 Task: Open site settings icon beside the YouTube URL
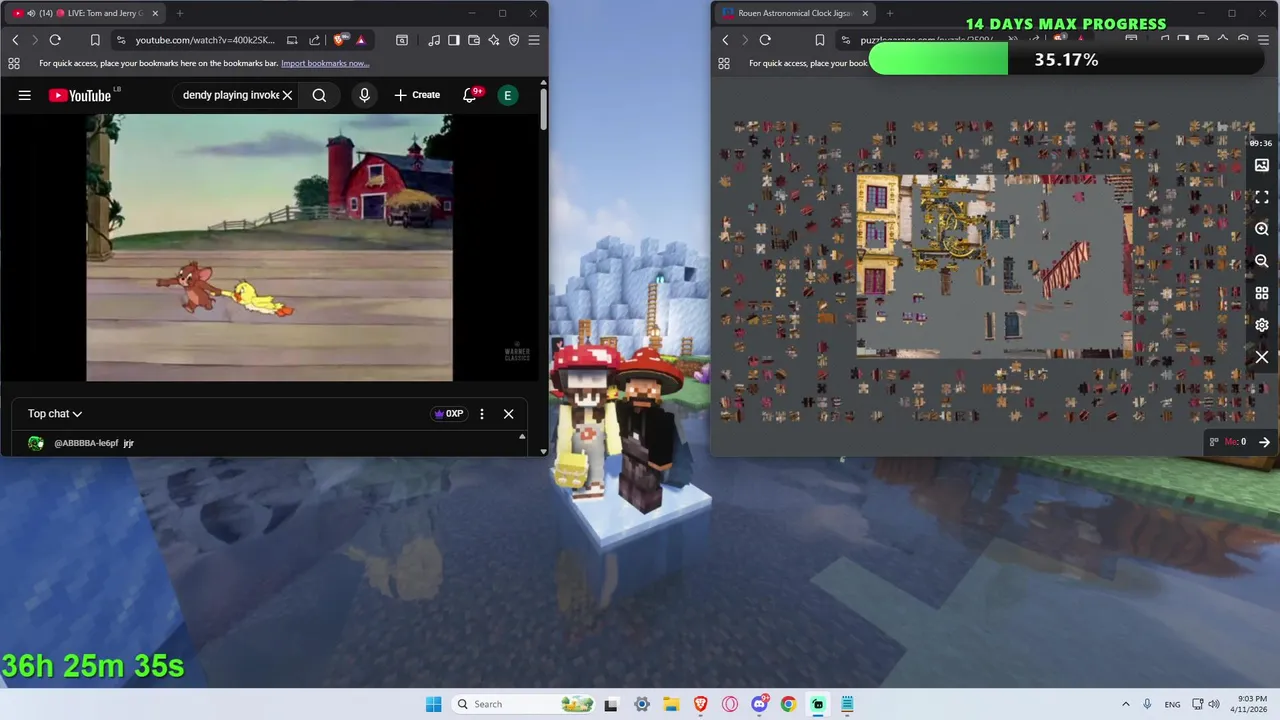pyautogui.click(x=121, y=40)
